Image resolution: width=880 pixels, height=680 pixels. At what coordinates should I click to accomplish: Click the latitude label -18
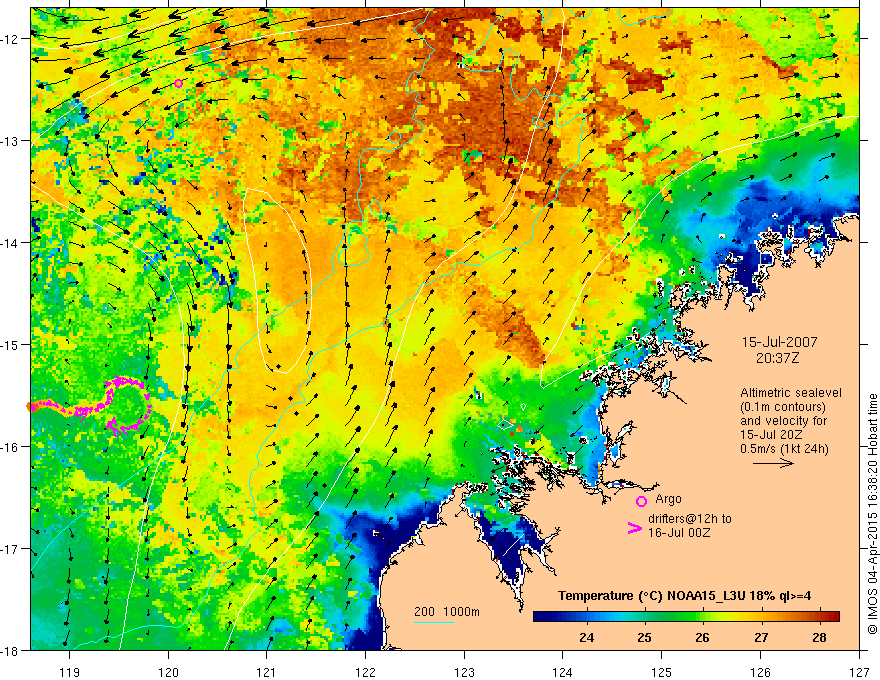coord(11,650)
